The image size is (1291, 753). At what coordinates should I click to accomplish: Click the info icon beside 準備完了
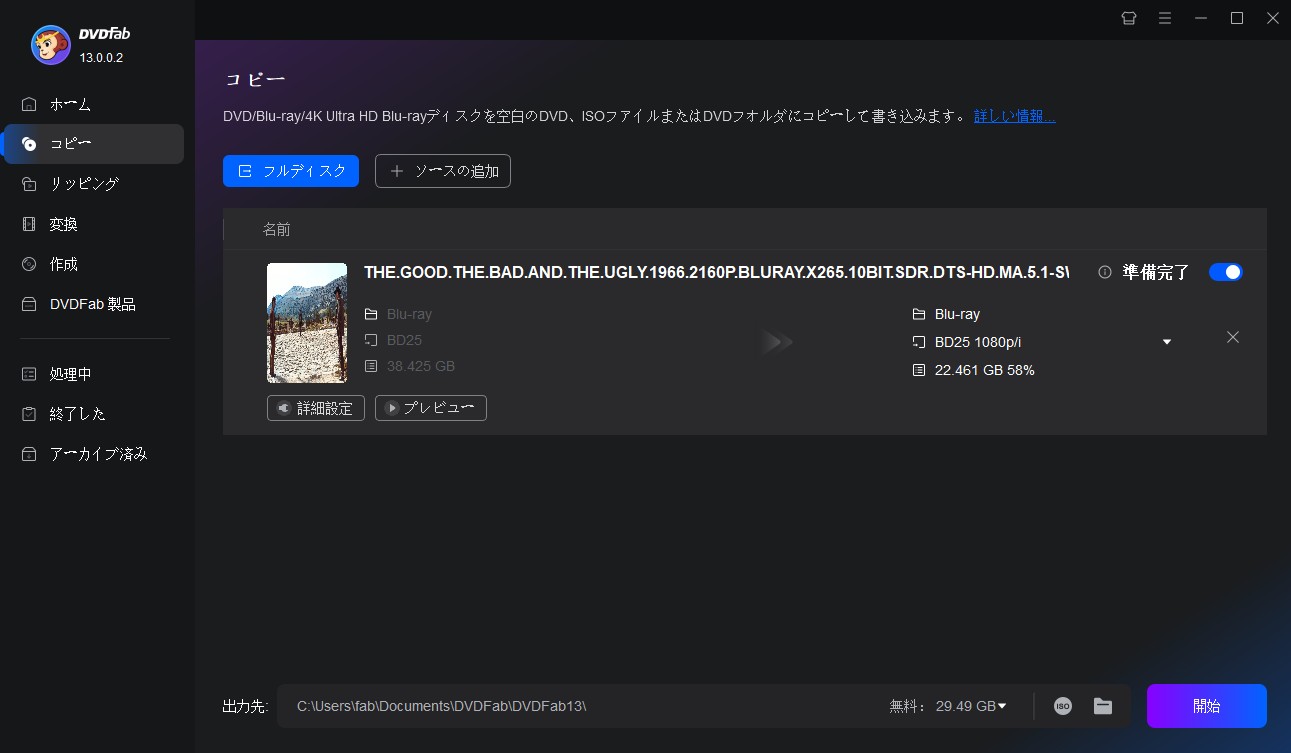click(1105, 272)
